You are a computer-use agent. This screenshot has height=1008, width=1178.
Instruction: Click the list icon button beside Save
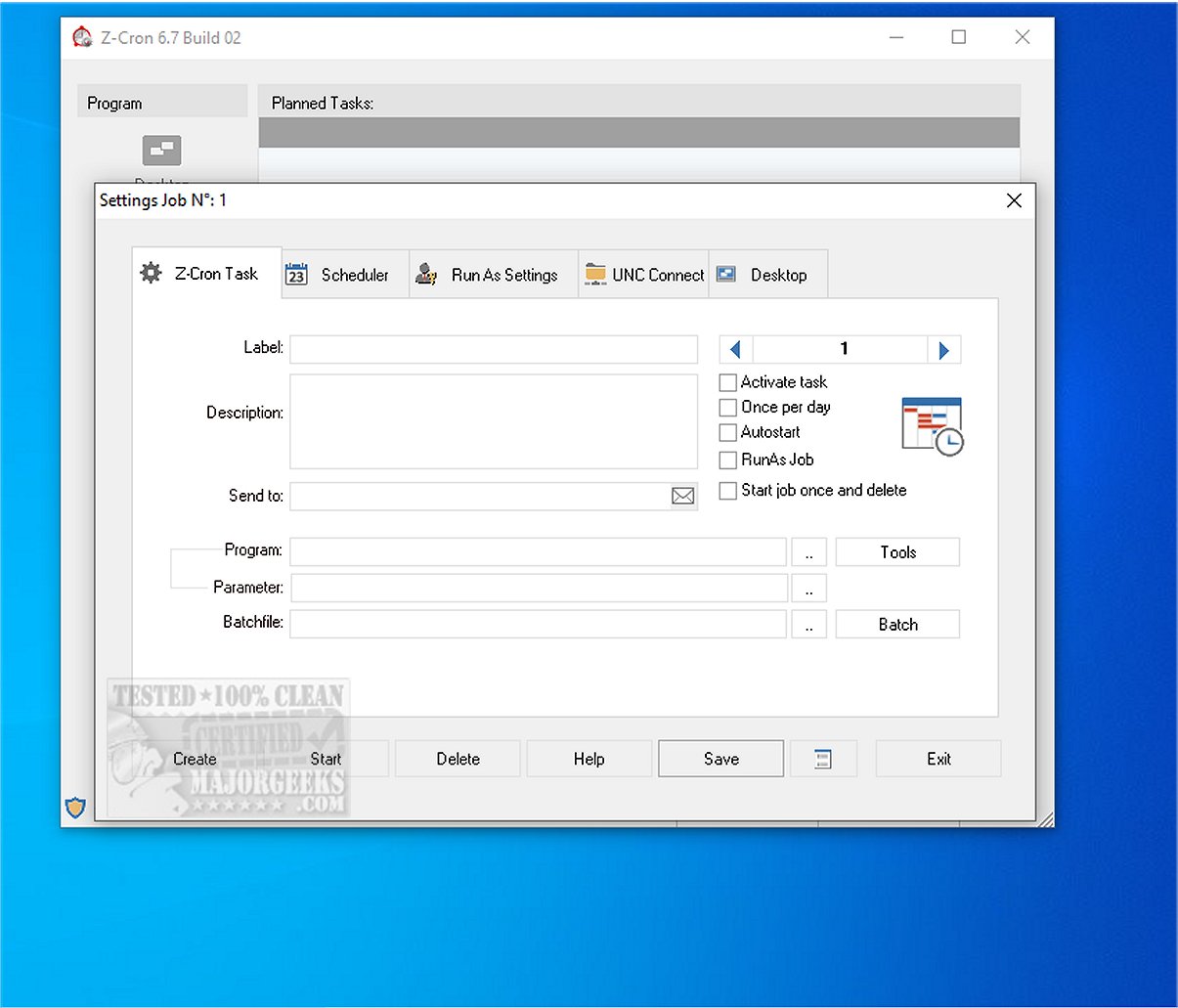tap(823, 759)
